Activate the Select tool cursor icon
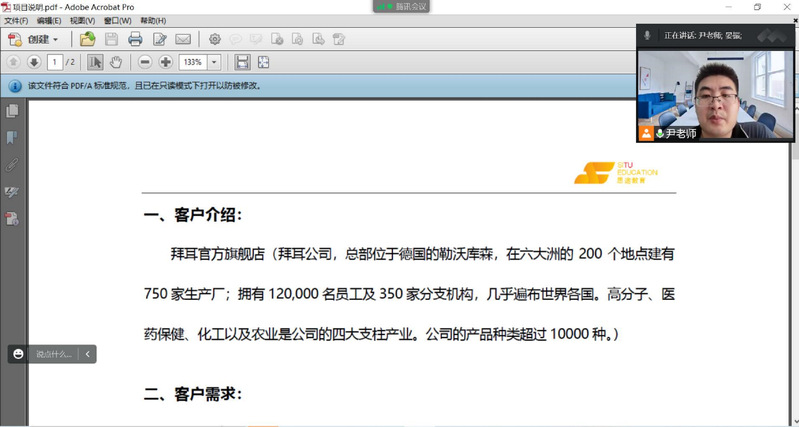 click(x=95, y=62)
